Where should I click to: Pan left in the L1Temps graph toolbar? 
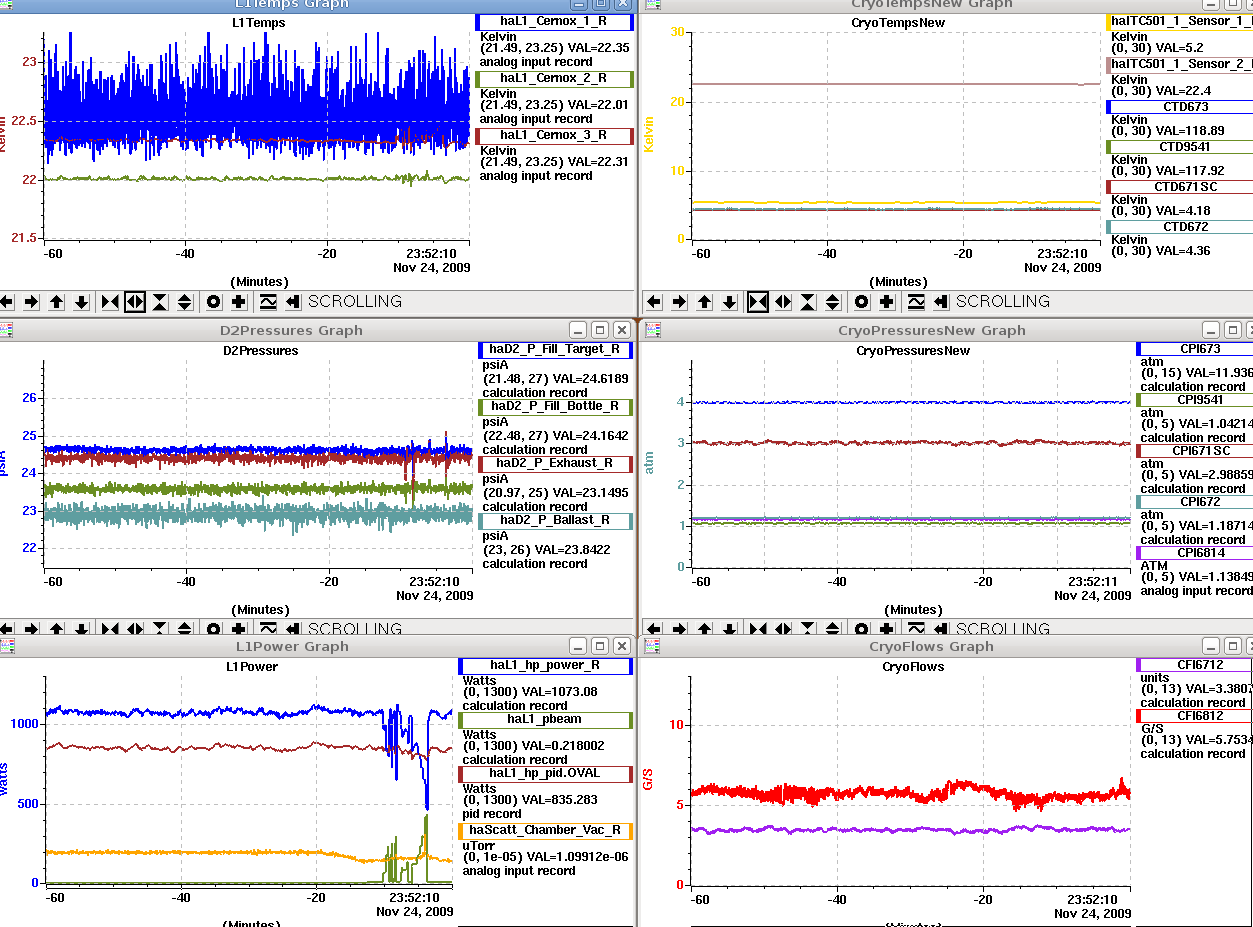(x=7, y=301)
